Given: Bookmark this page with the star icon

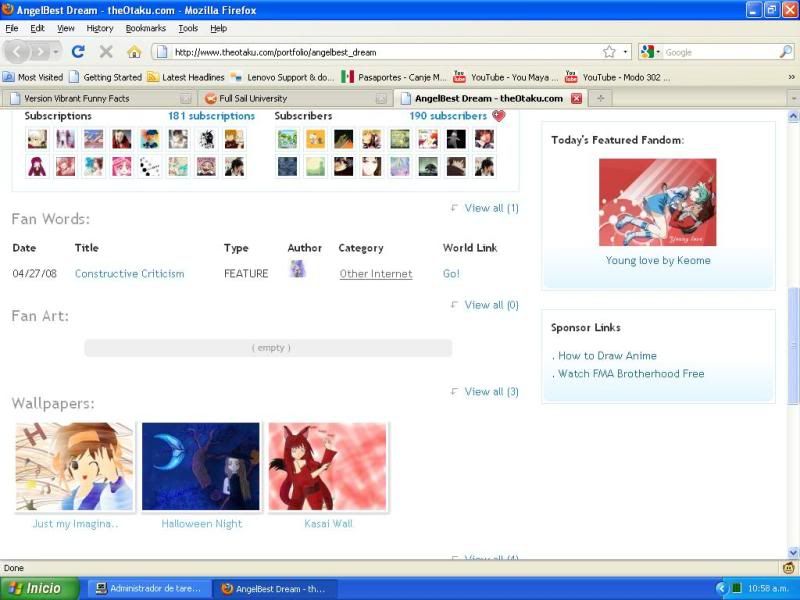Looking at the screenshot, I should tap(609, 52).
